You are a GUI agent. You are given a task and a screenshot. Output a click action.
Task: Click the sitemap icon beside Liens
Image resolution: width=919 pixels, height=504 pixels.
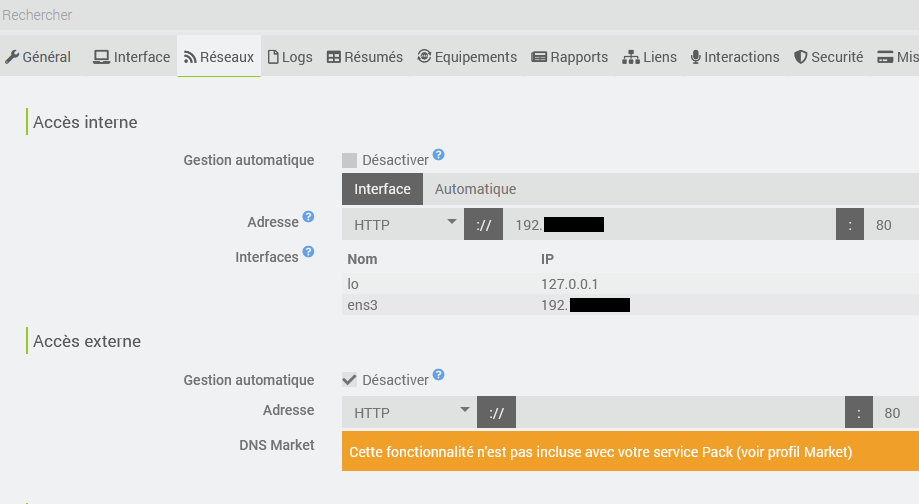pos(631,57)
